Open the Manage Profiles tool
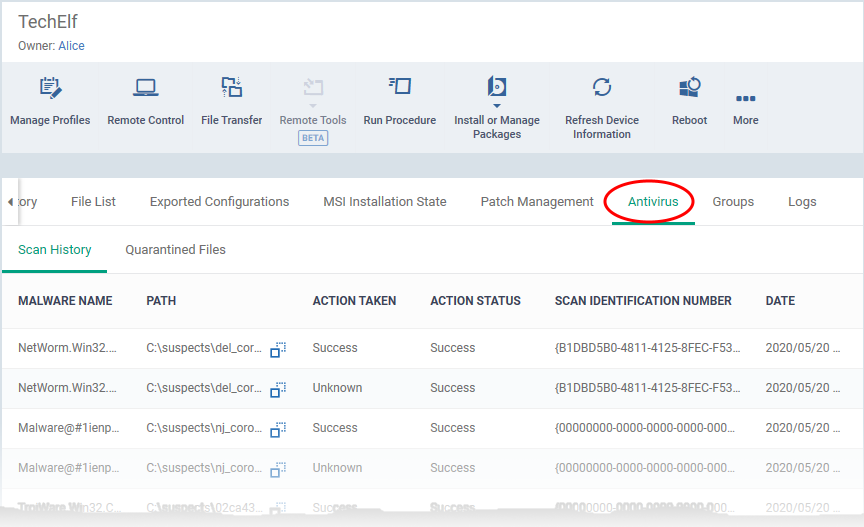This screenshot has width=864, height=527. click(x=50, y=101)
